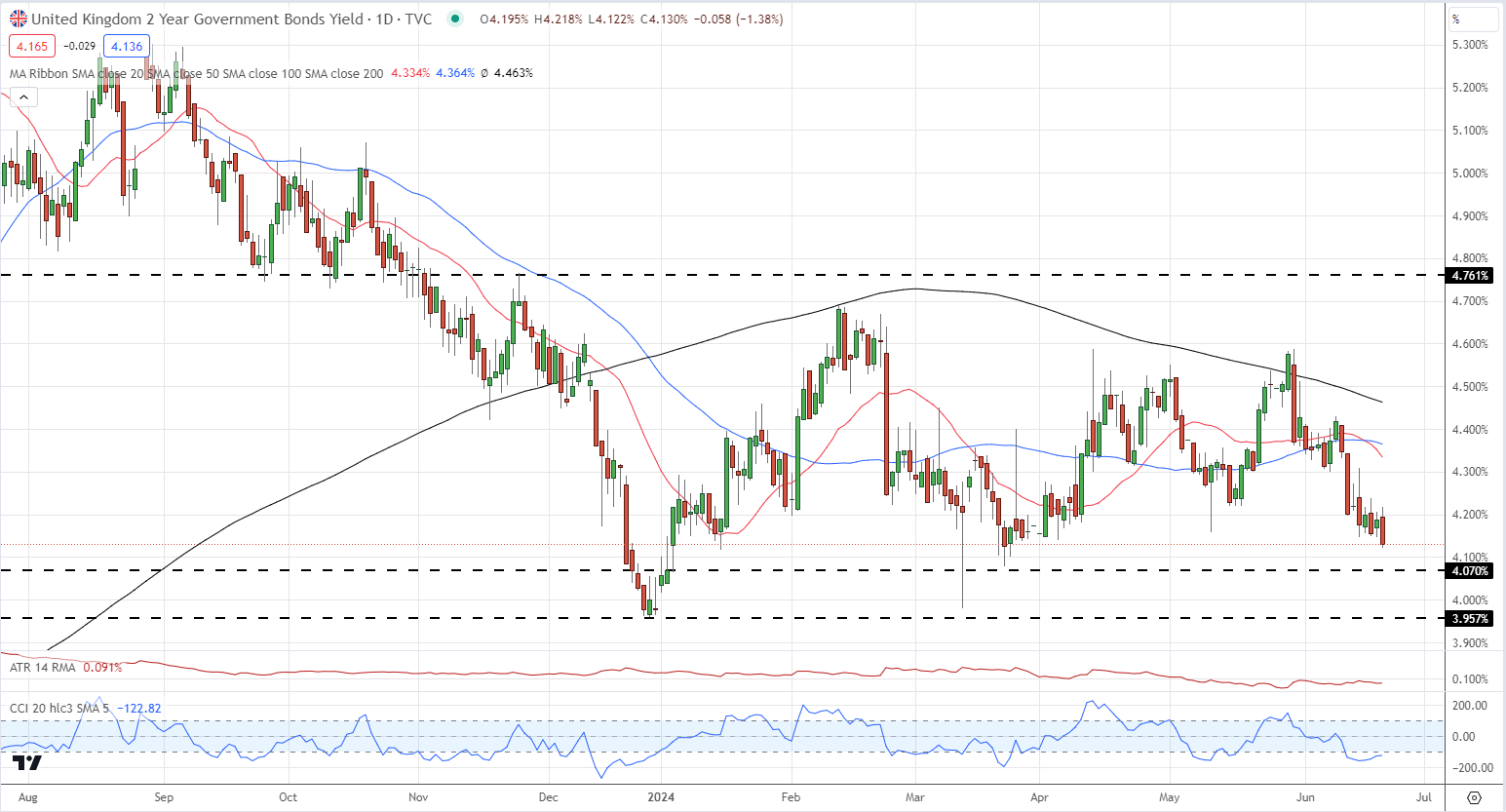Open chart settings hexagon icon
This screenshot has height=812, width=1506.
point(1474,796)
